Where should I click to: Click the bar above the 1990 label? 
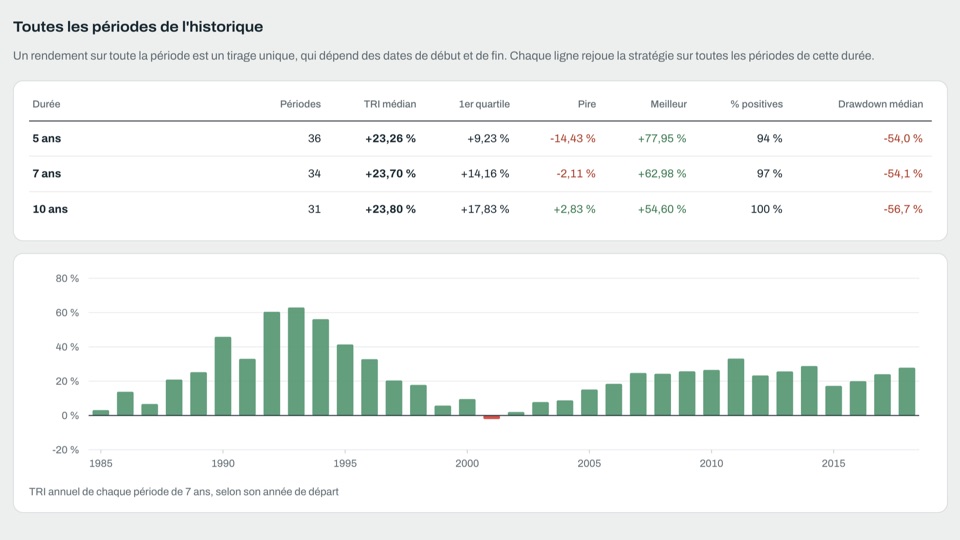(x=223, y=376)
